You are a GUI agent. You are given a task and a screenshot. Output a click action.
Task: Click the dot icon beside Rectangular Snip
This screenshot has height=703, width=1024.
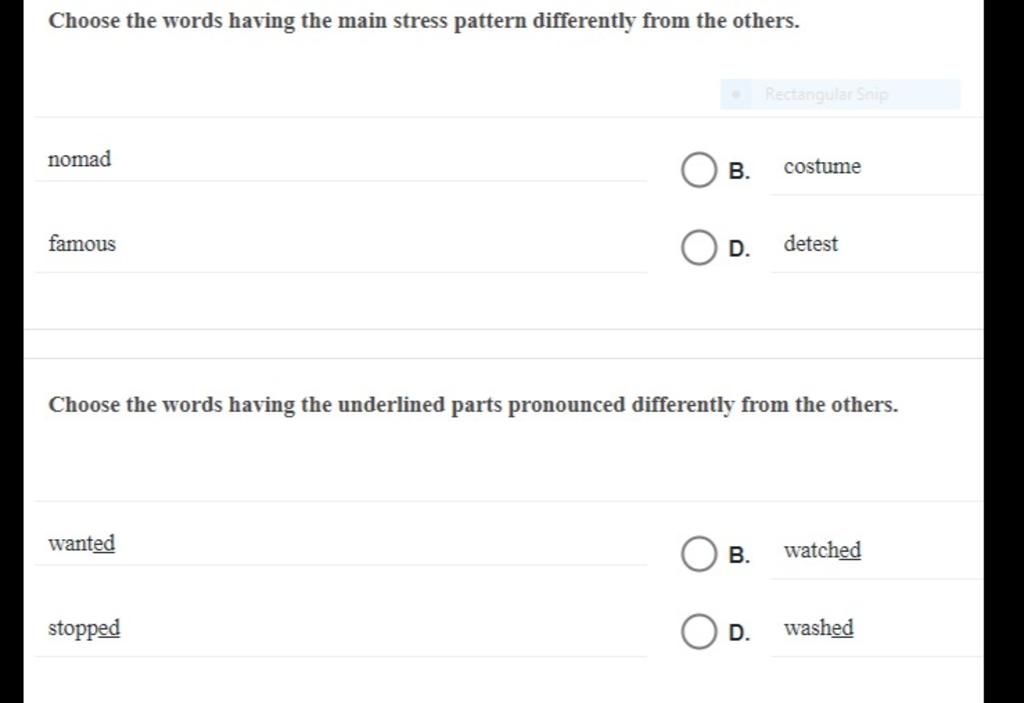click(736, 94)
